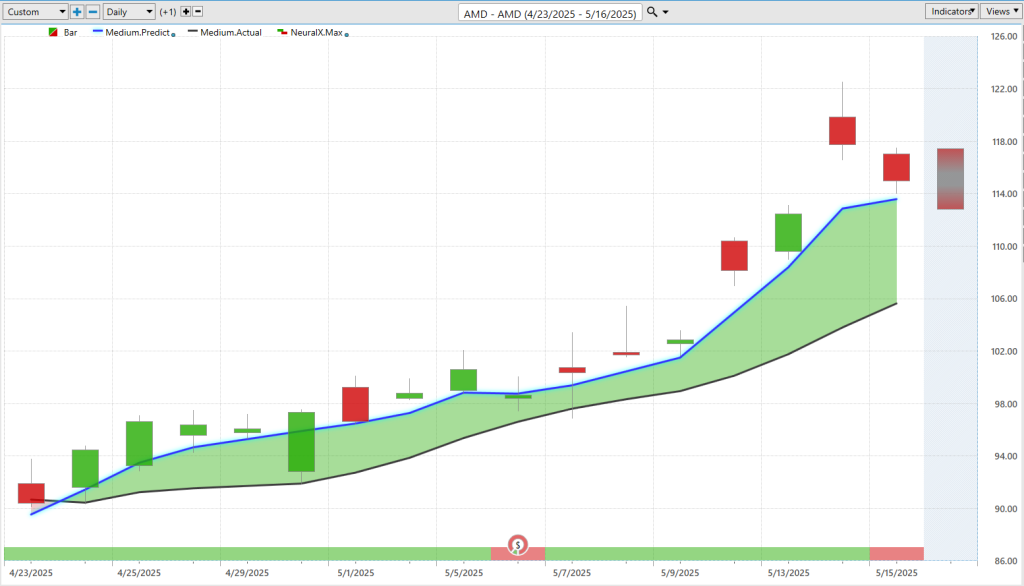Click the 5/5/2025 date axis label
Viewport: 1024px width, 586px height.
[464, 573]
